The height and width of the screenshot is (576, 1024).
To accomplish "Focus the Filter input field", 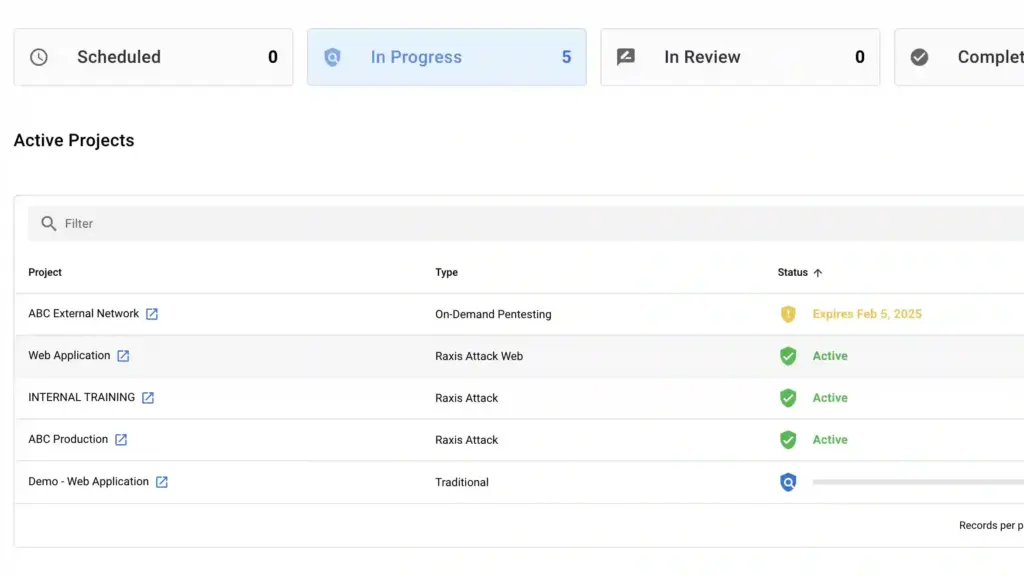I will tap(526, 223).
